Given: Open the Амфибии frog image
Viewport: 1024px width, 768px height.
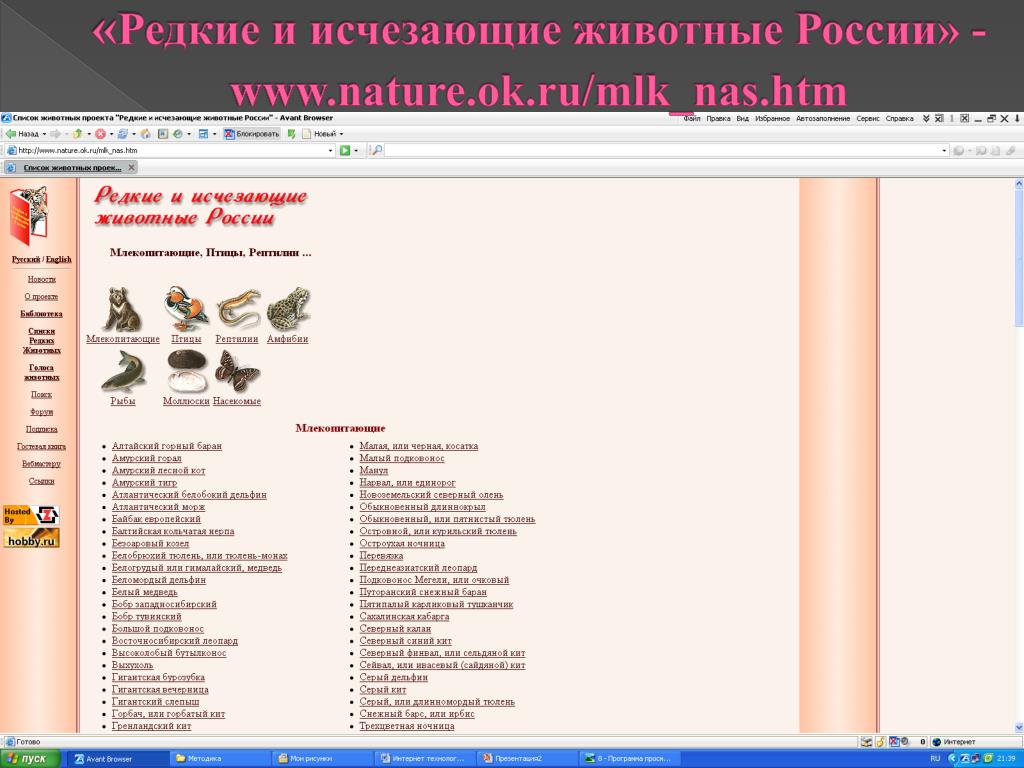Looking at the screenshot, I should (288, 308).
